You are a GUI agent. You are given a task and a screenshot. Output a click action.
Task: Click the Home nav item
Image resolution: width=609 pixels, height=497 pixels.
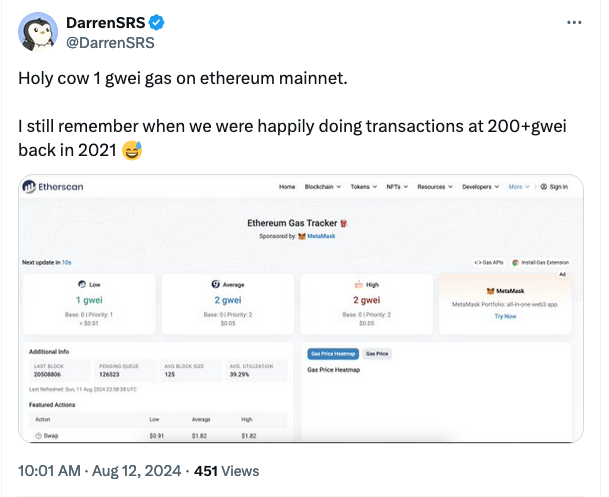pos(287,187)
